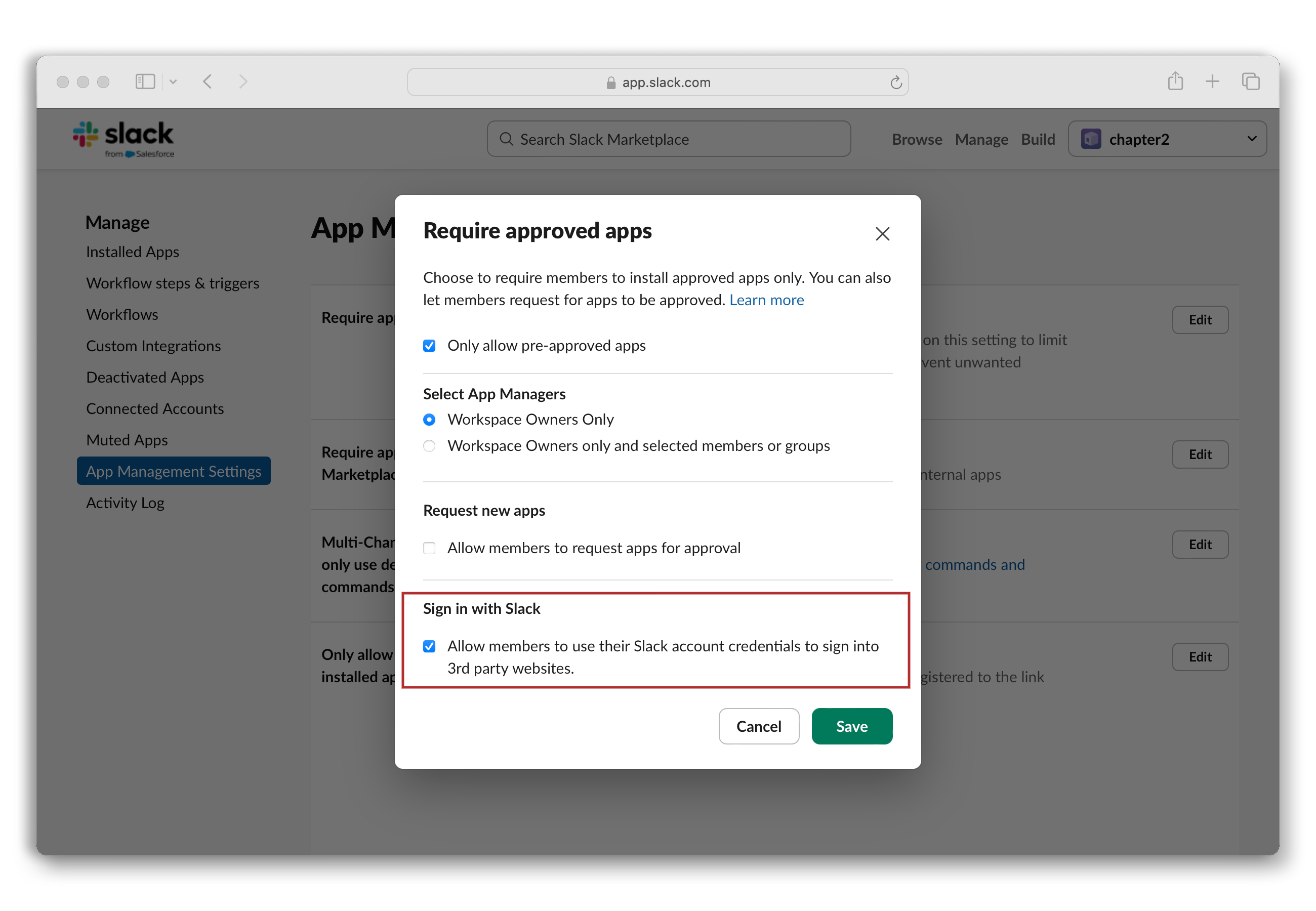Open the Manage menu in header
The width and height of the screenshot is (1316, 911).
[x=981, y=139]
